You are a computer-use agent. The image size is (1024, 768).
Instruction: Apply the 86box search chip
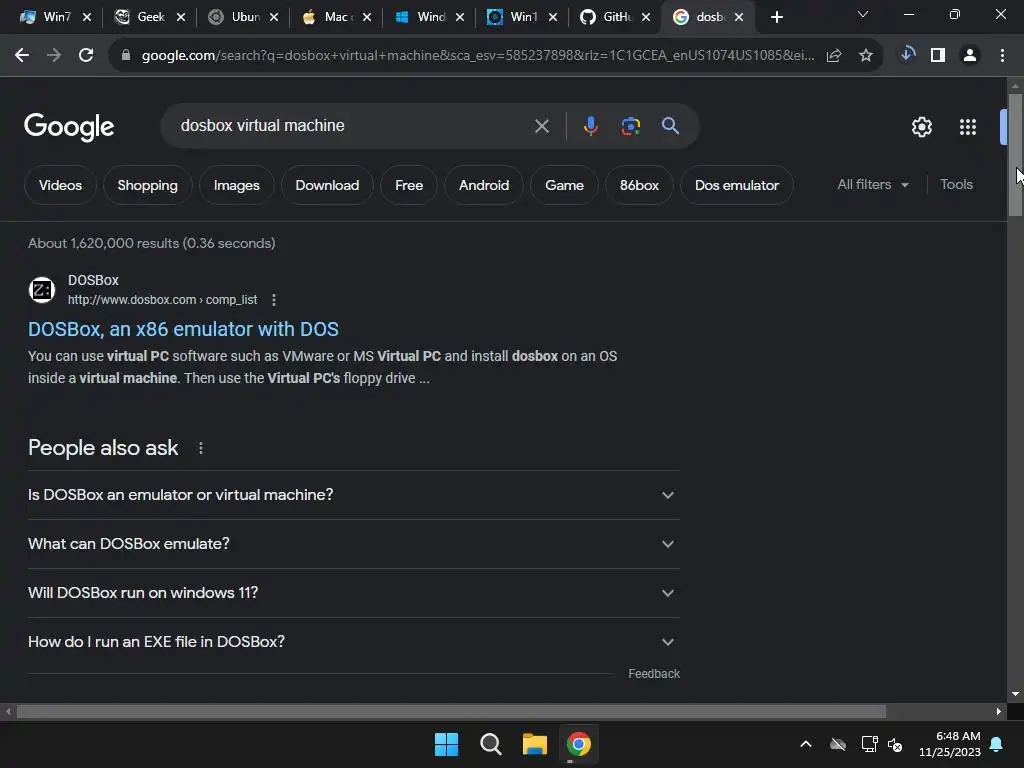[639, 185]
